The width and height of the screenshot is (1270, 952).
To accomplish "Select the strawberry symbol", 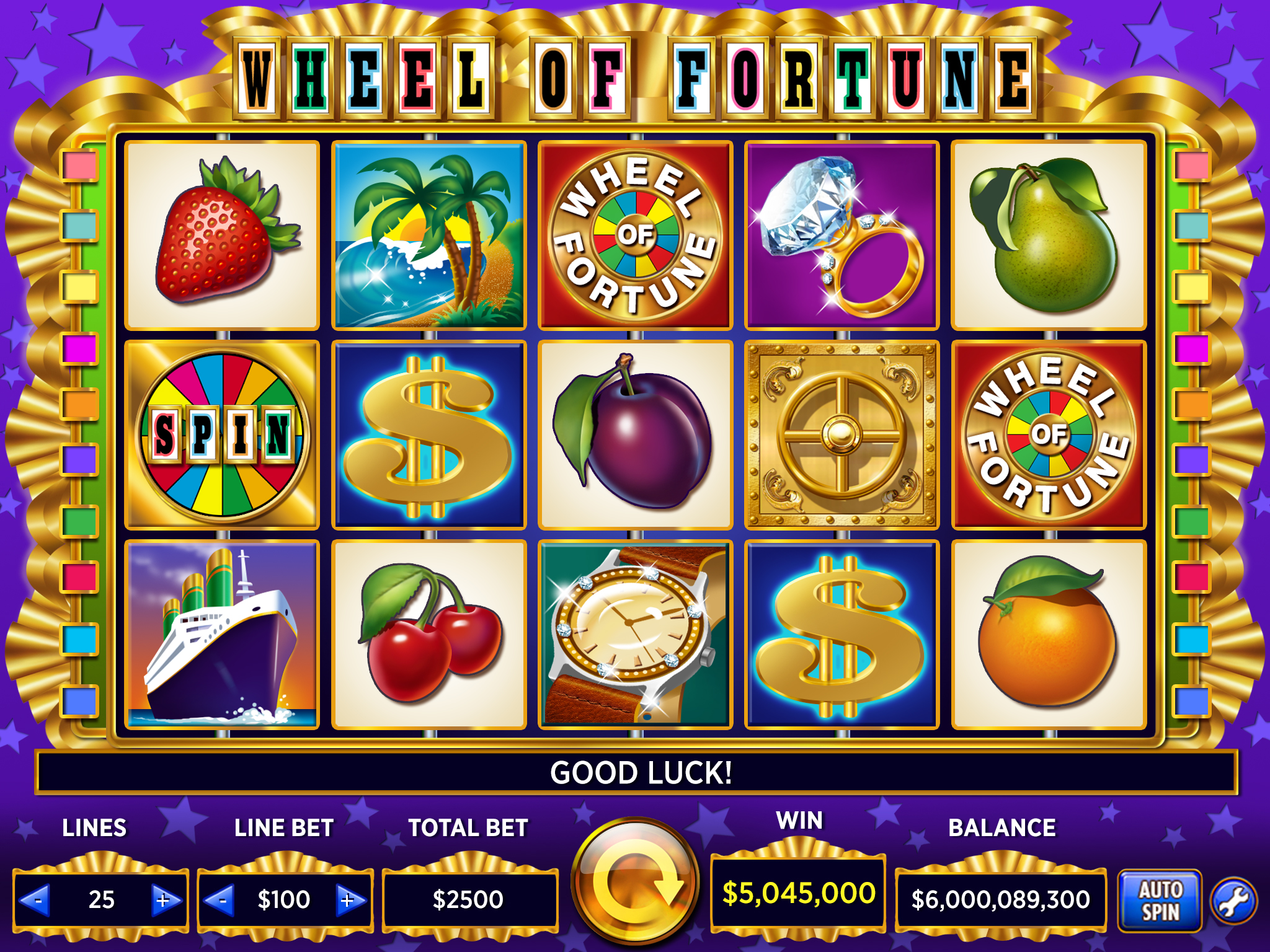I will point(222,236).
